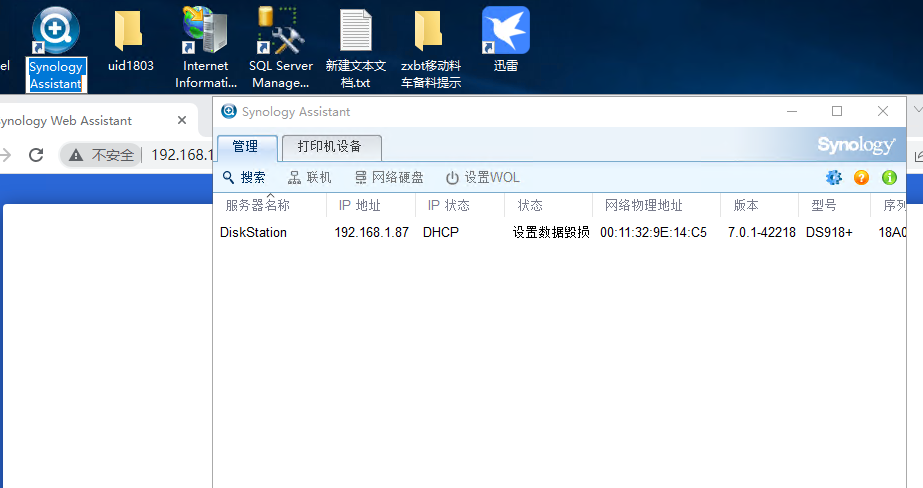
Task: Select the DiskStation server row
Action: [x=254, y=232]
